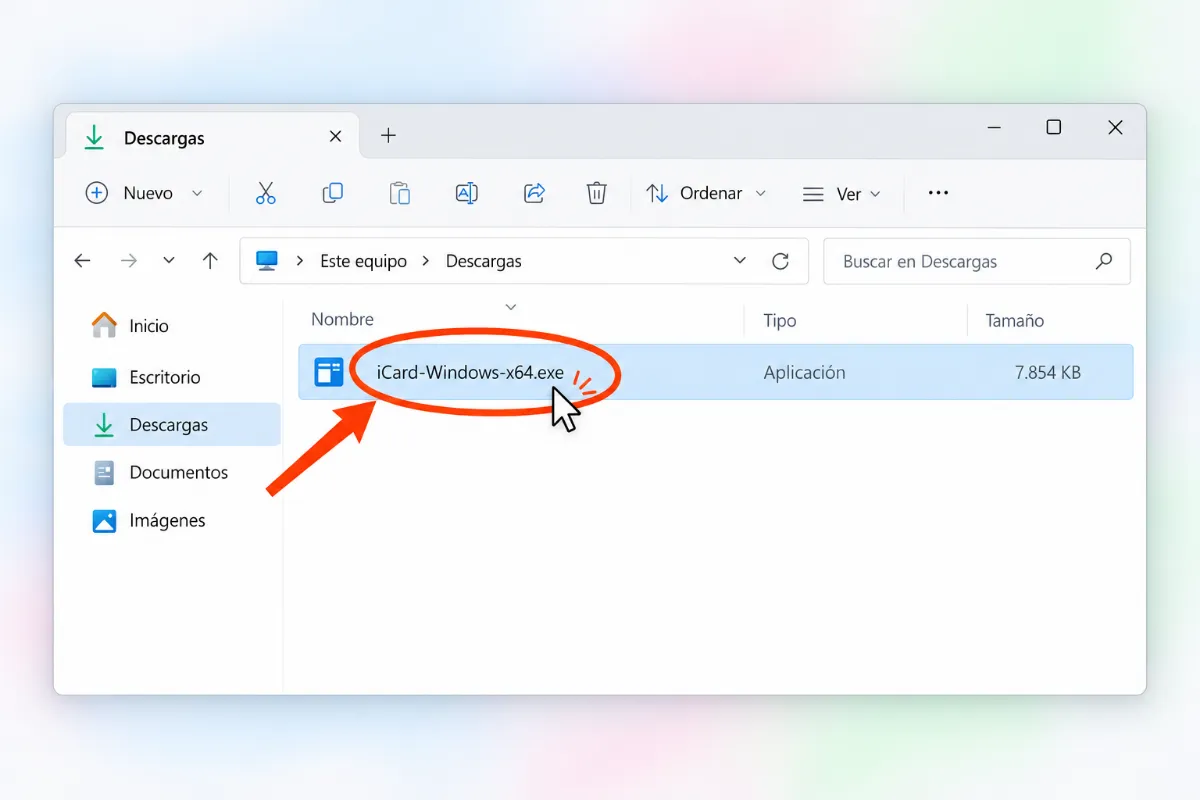Viewport: 1200px width, 800px height.
Task: Add a new tab with plus button
Action: click(389, 136)
